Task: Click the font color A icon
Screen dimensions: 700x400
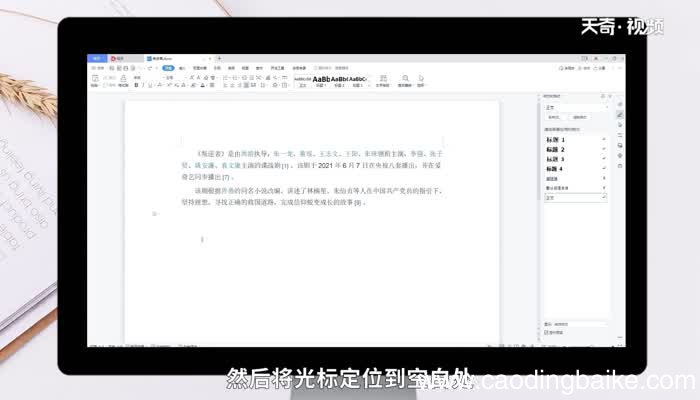Action: click(x=202, y=85)
